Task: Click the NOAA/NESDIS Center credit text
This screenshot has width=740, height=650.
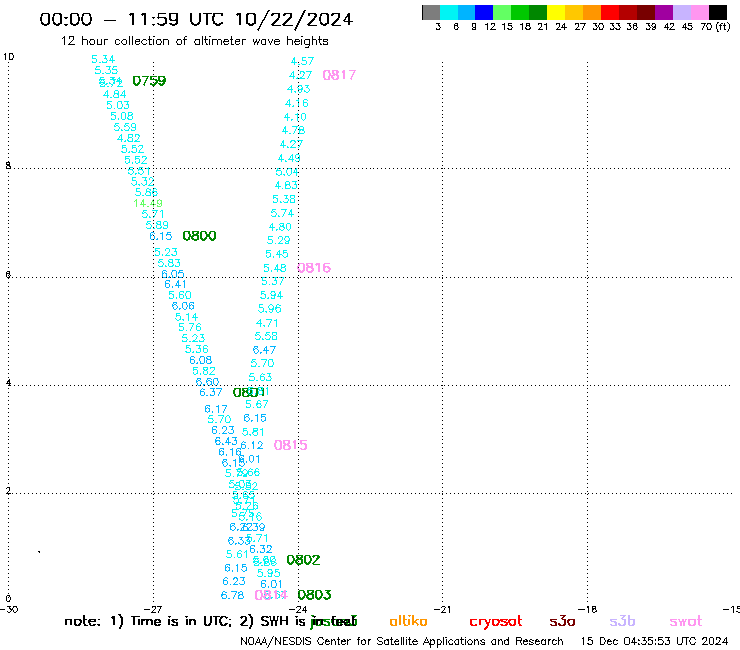Action: (402, 641)
